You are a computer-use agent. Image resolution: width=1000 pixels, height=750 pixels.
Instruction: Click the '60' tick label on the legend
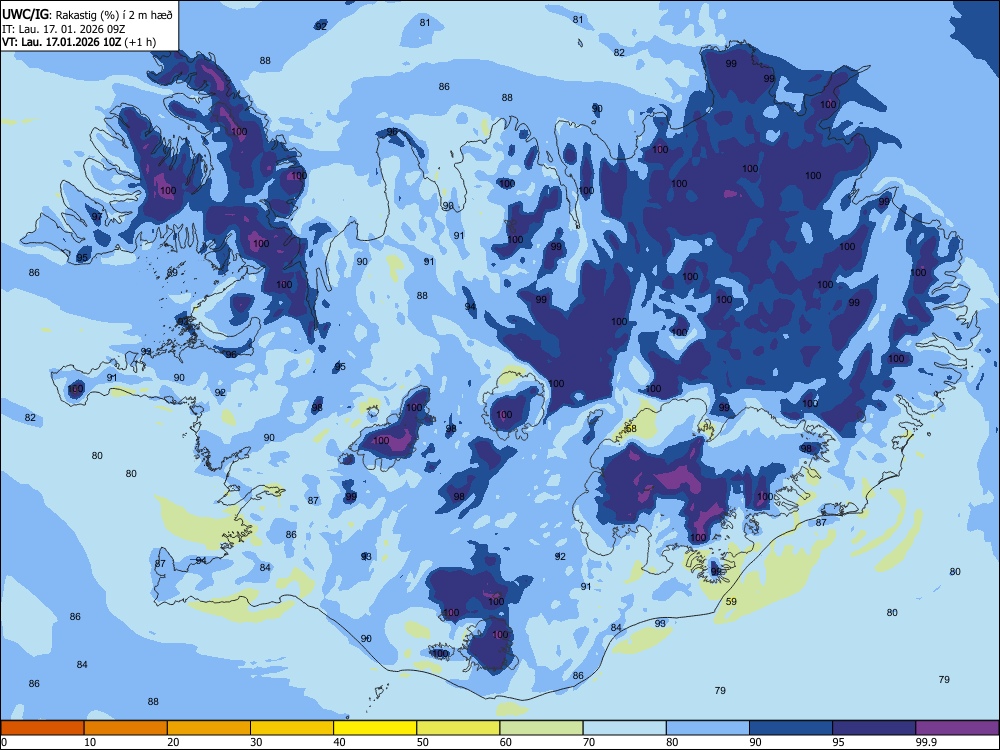coord(506,742)
